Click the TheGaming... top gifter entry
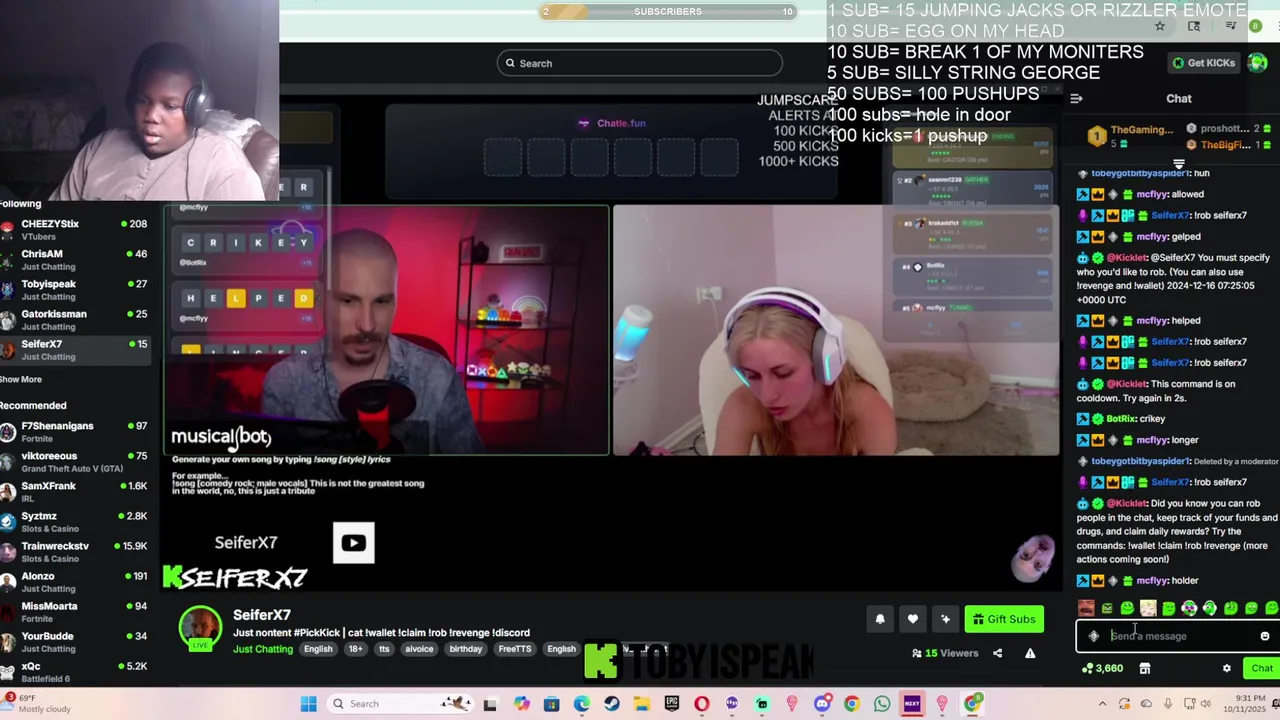Image resolution: width=1280 pixels, height=720 pixels. (1131, 136)
